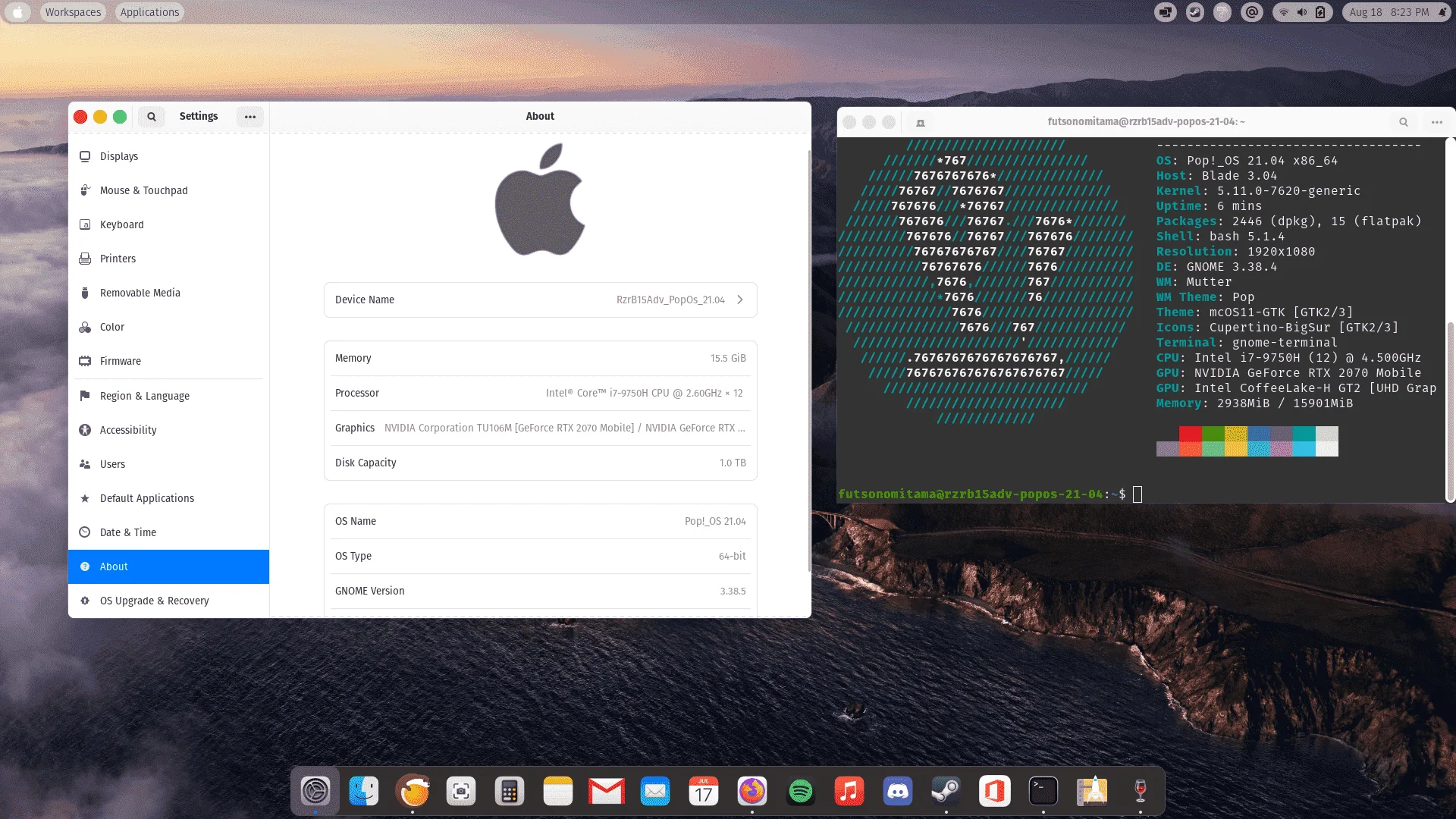Viewport: 1456px width, 819px height.
Task: Click the yellow neofetch color block
Action: click(1236, 434)
